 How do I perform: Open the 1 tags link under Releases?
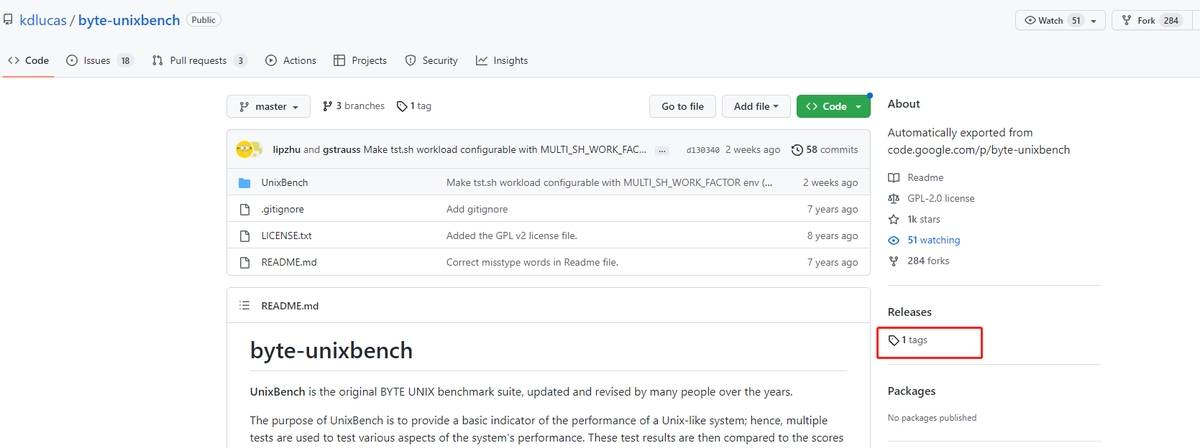click(x=908, y=340)
